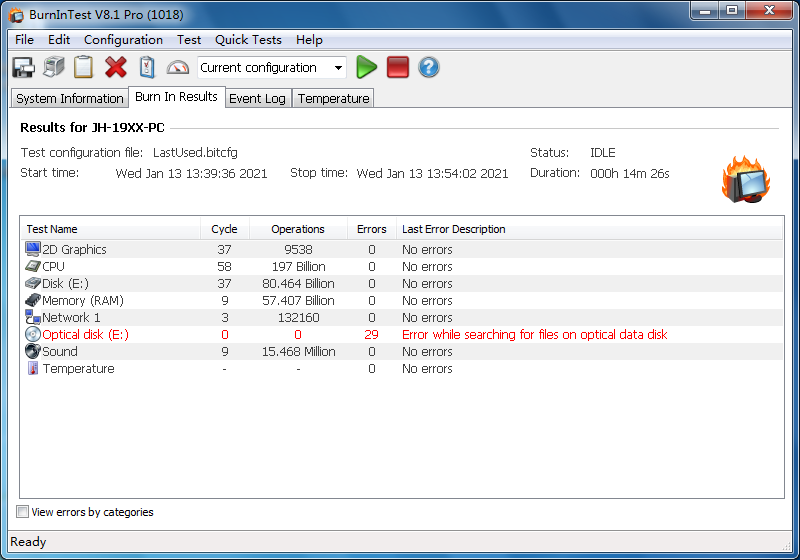The image size is (800, 560).
Task: Select the Disk (E:) row name
Action: [x=65, y=284]
